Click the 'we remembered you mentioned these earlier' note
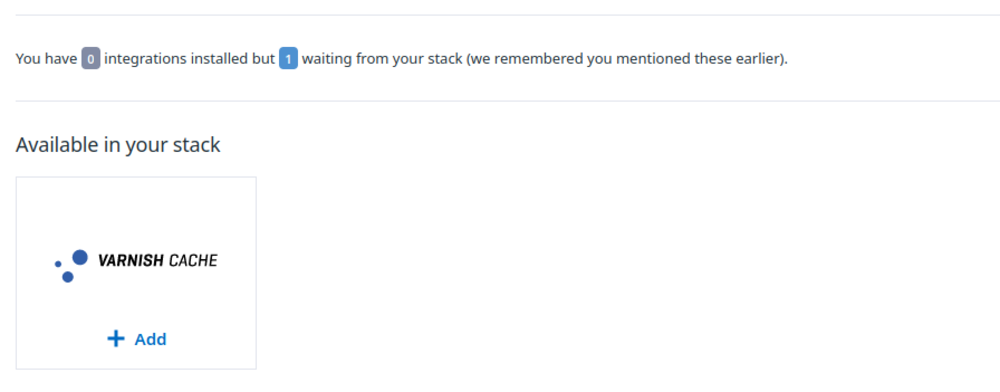 point(626,59)
